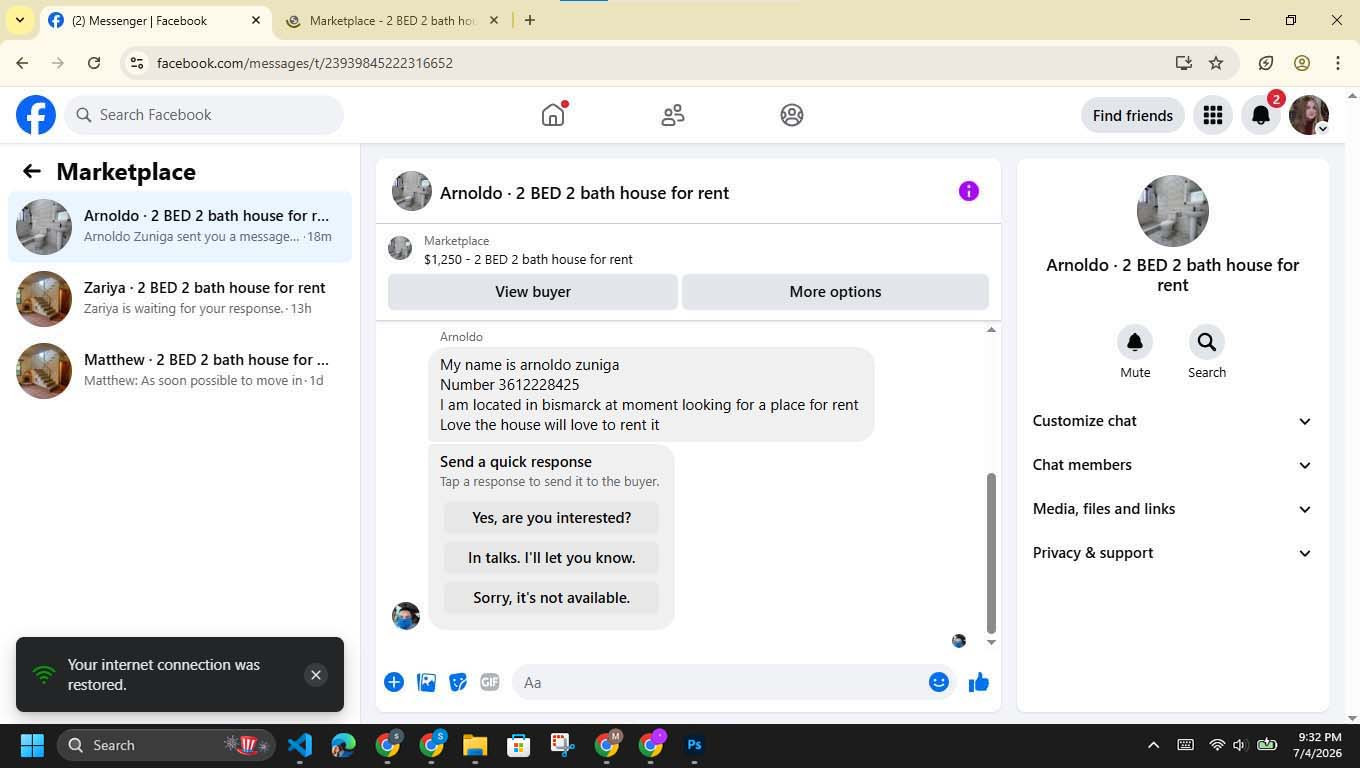
Task: Choose a sticker icon
Action: [x=458, y=682]
